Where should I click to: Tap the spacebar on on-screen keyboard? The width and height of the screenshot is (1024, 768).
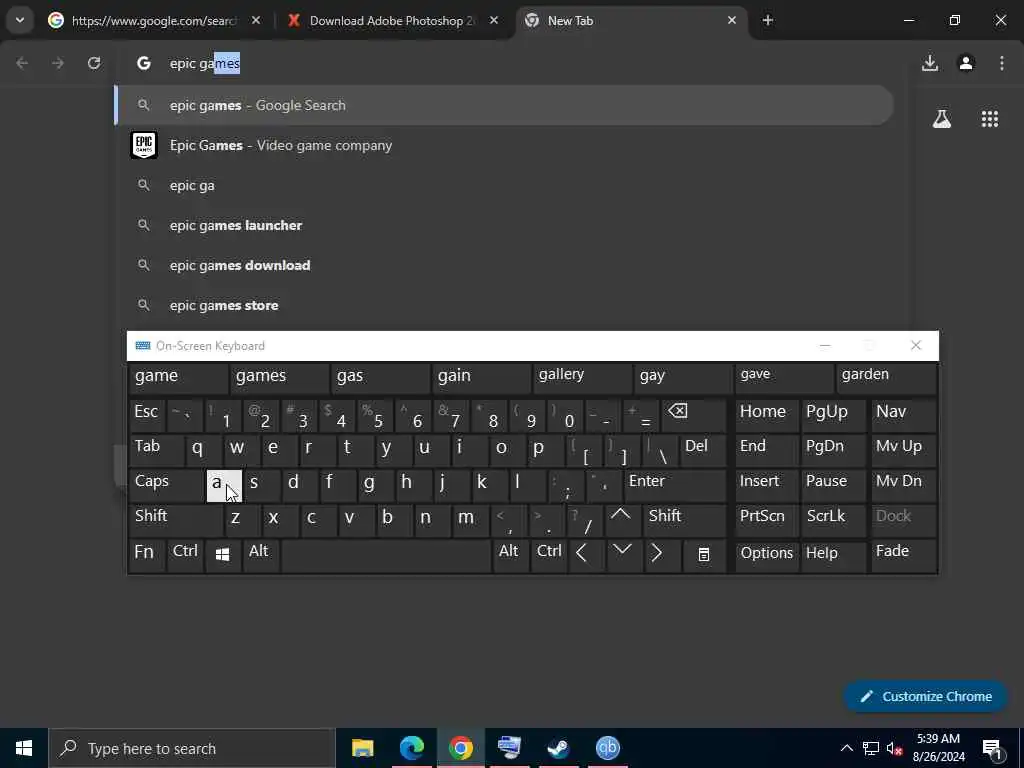386,555
